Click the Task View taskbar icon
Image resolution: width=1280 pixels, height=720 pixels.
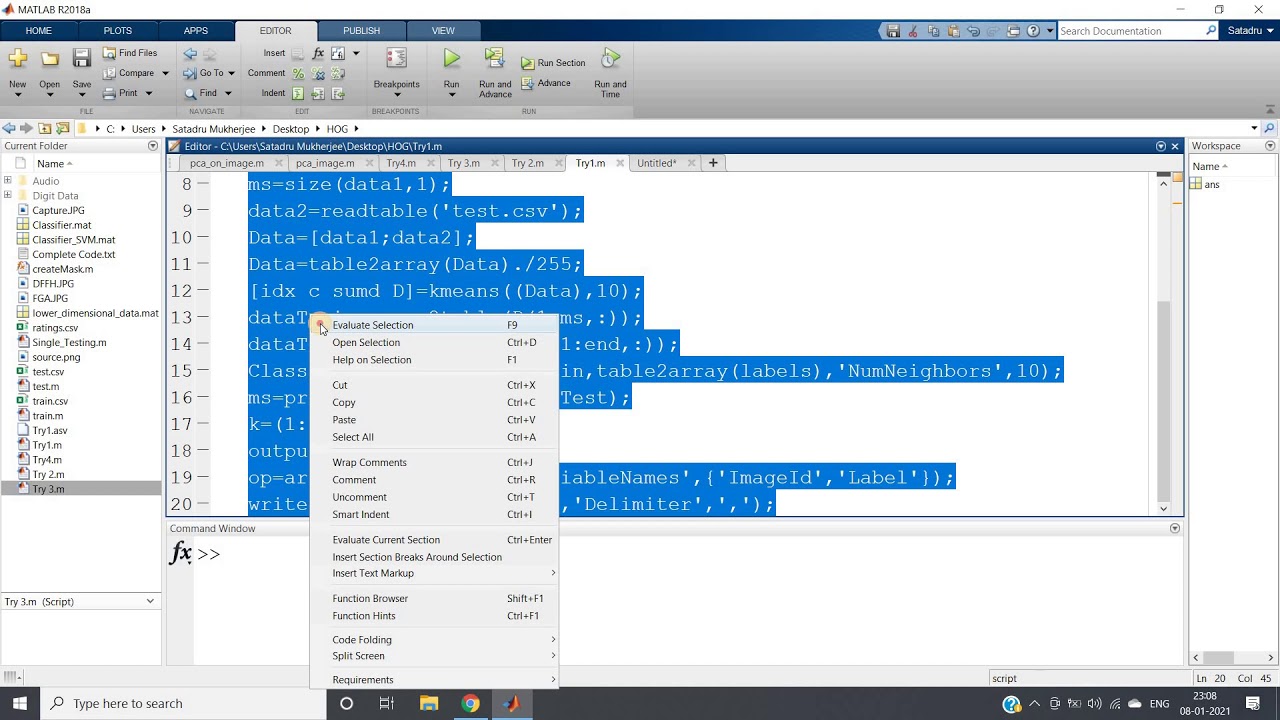(387, 703)
